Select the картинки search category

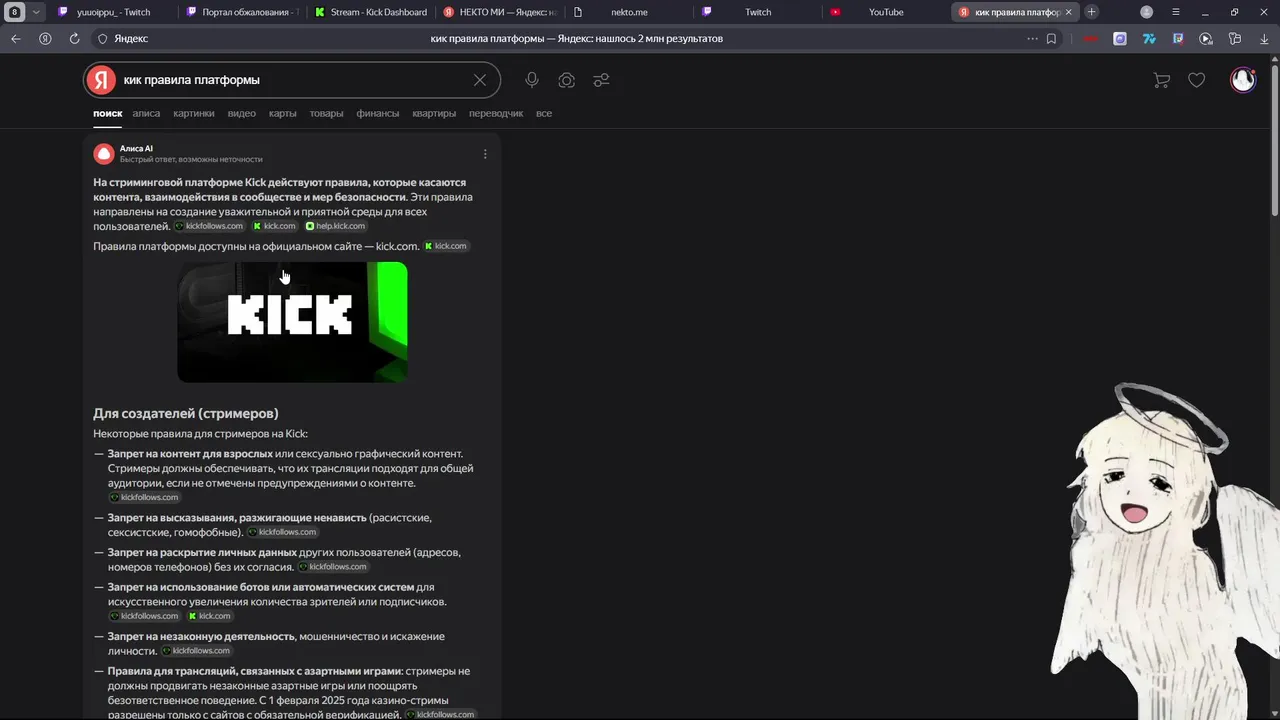[x=194, y=114]
